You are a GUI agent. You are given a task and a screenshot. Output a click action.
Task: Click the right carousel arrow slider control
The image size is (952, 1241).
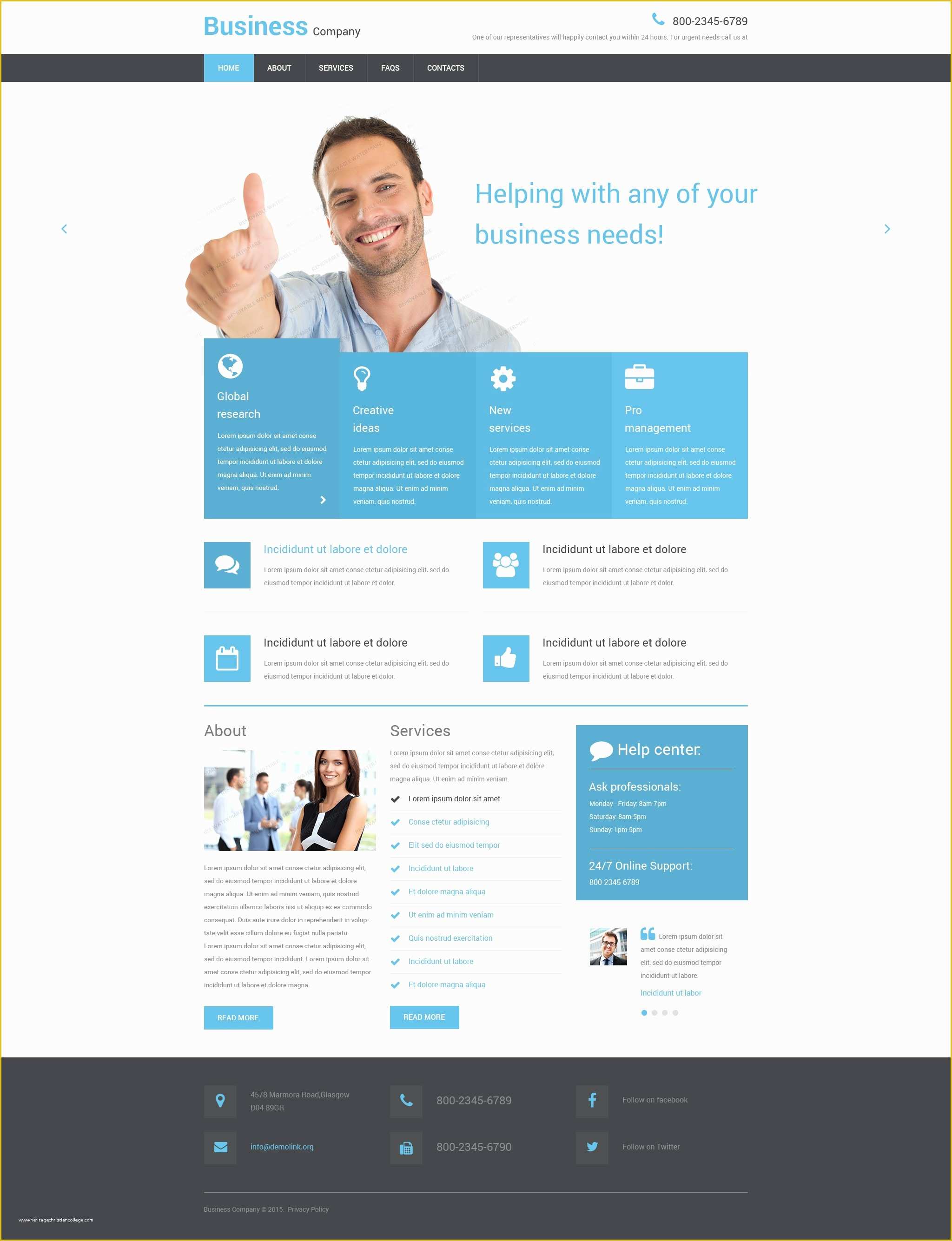pyautogui.click(x=886, y=228)
